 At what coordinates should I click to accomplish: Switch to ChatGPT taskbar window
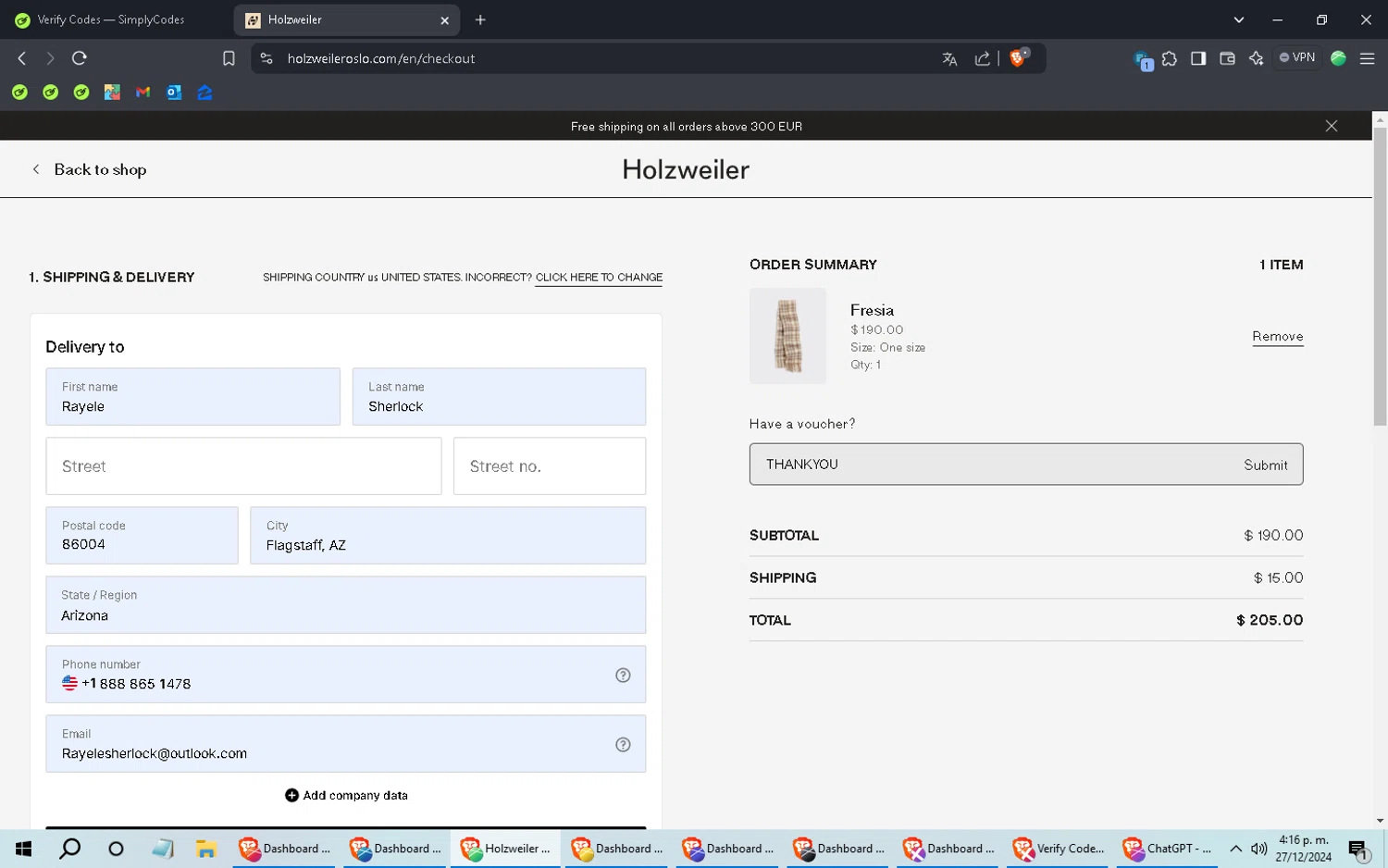[1168, 849]
